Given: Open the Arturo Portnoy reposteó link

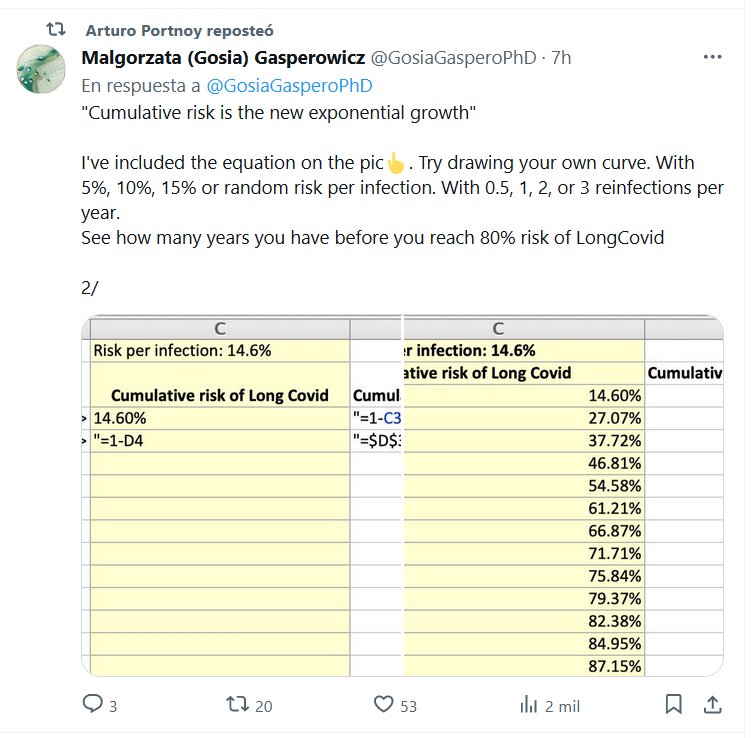Looking at the screenshot, I should (180, 30).
